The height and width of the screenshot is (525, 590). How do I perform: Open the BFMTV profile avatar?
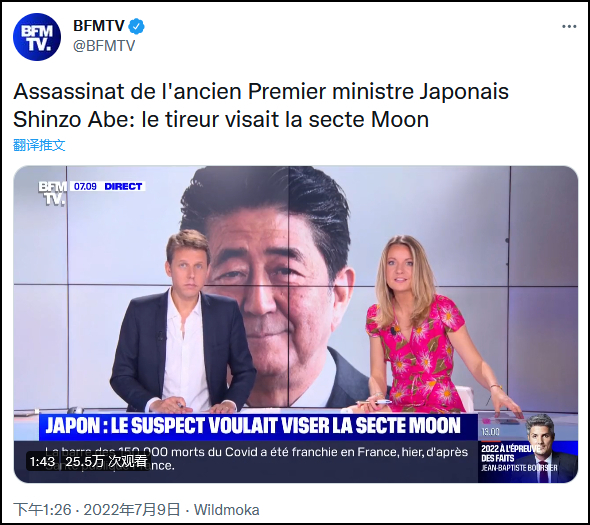point(37,37)
